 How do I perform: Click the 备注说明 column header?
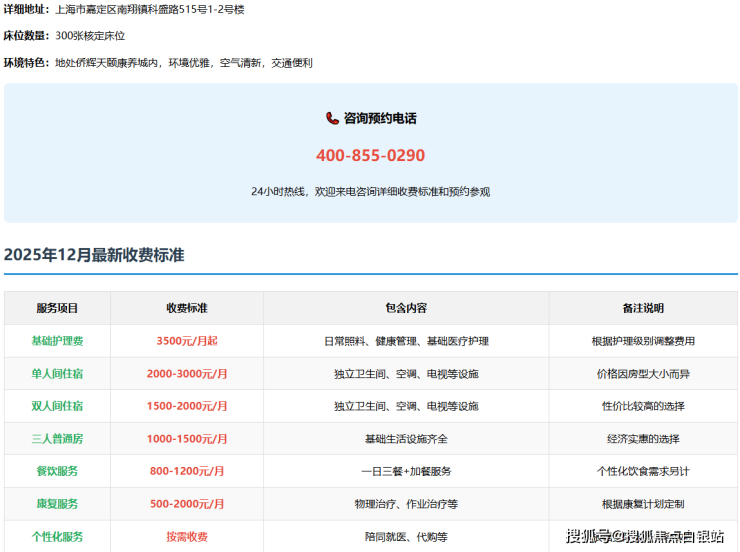(x=642, y=308)
